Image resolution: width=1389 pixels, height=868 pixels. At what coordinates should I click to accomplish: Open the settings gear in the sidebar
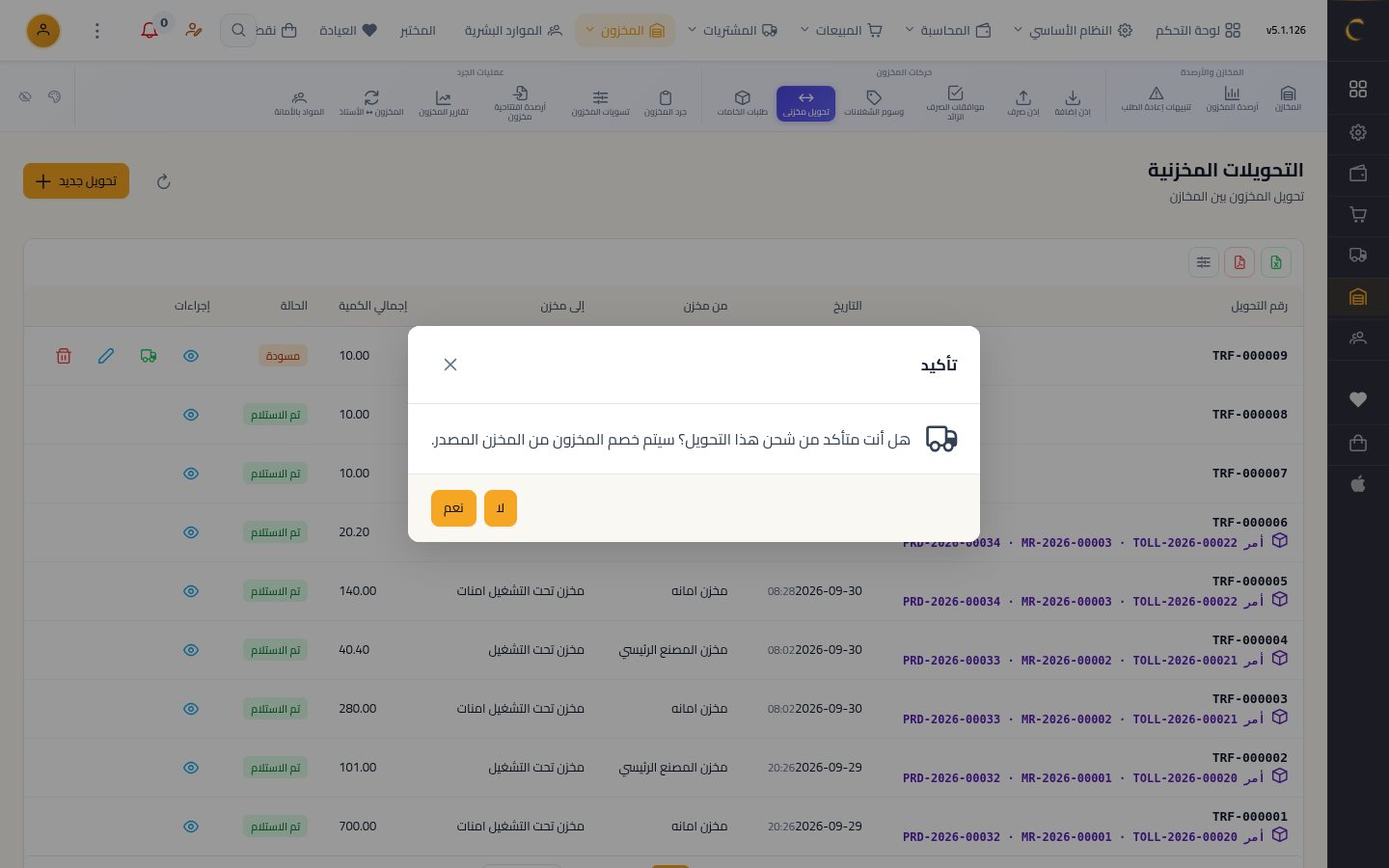1358,132
